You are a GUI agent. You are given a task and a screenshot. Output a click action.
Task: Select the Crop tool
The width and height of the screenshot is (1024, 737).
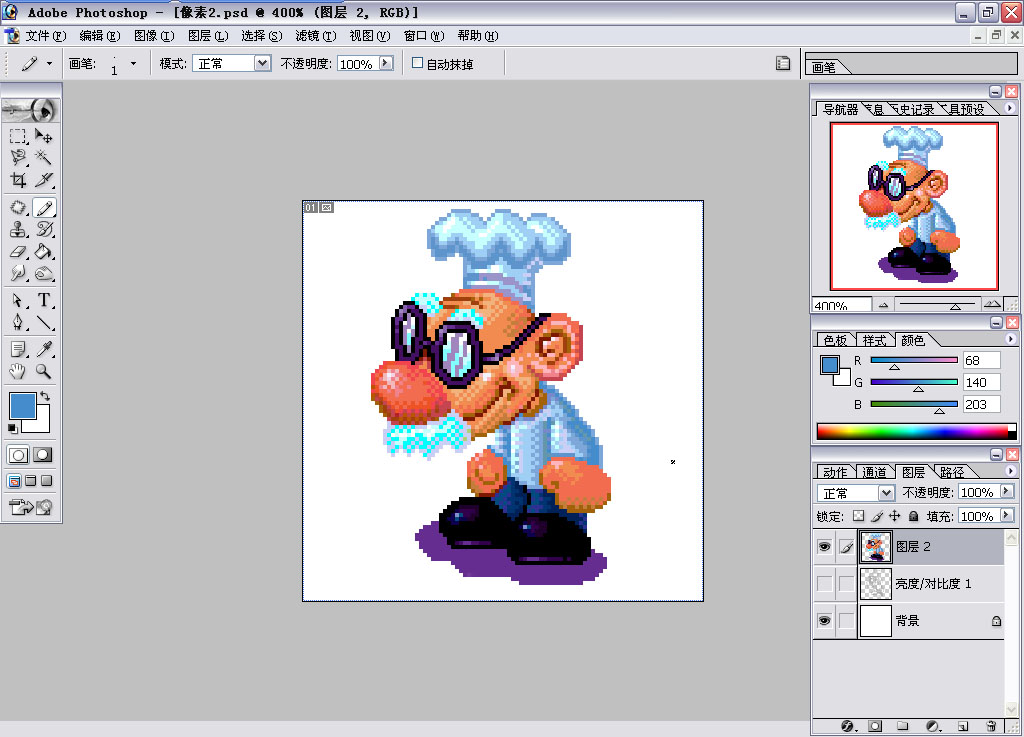coord(18,180)
